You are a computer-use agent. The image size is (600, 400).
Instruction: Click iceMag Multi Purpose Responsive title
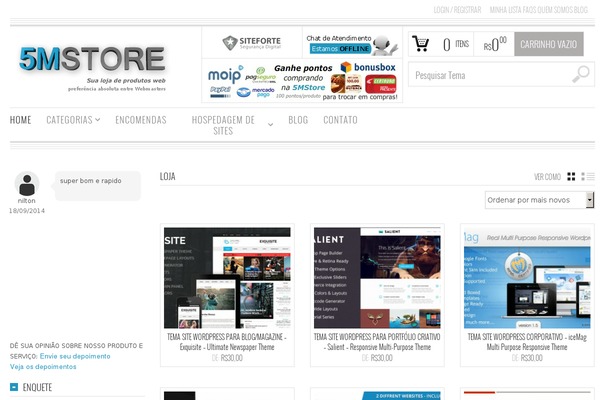point(527,342)
